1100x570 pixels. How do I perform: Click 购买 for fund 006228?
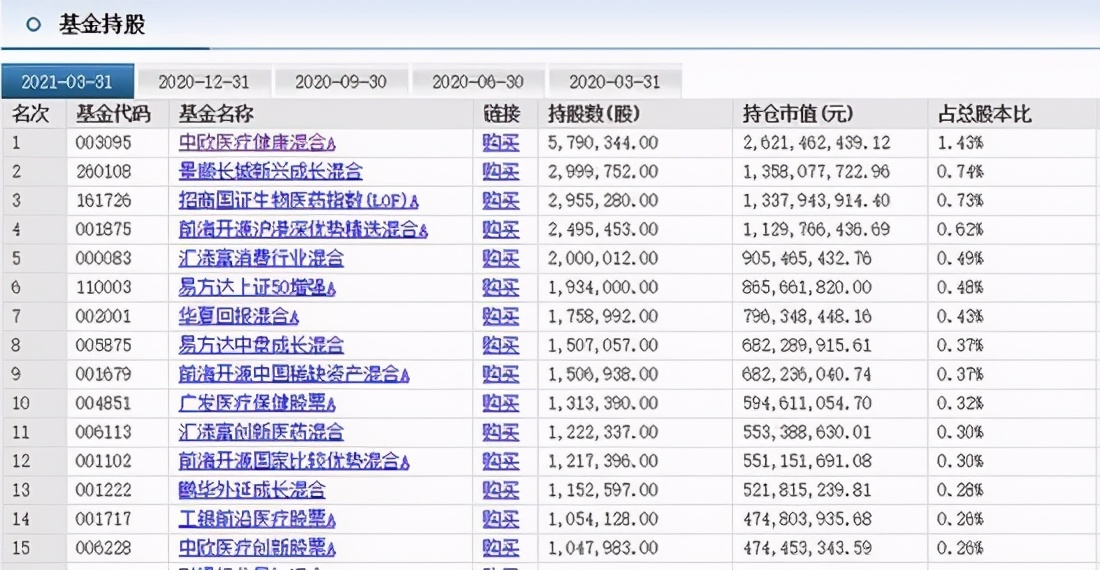(x=501, y=548)
